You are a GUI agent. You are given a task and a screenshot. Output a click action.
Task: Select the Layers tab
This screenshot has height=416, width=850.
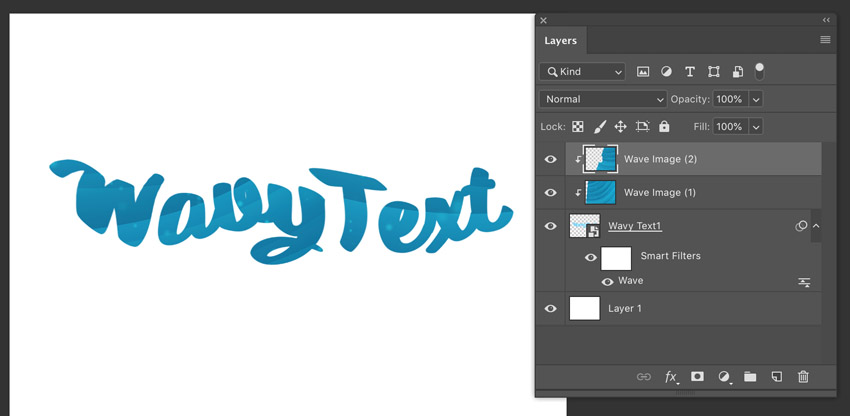pyautogui.click(x=560, y=41)
